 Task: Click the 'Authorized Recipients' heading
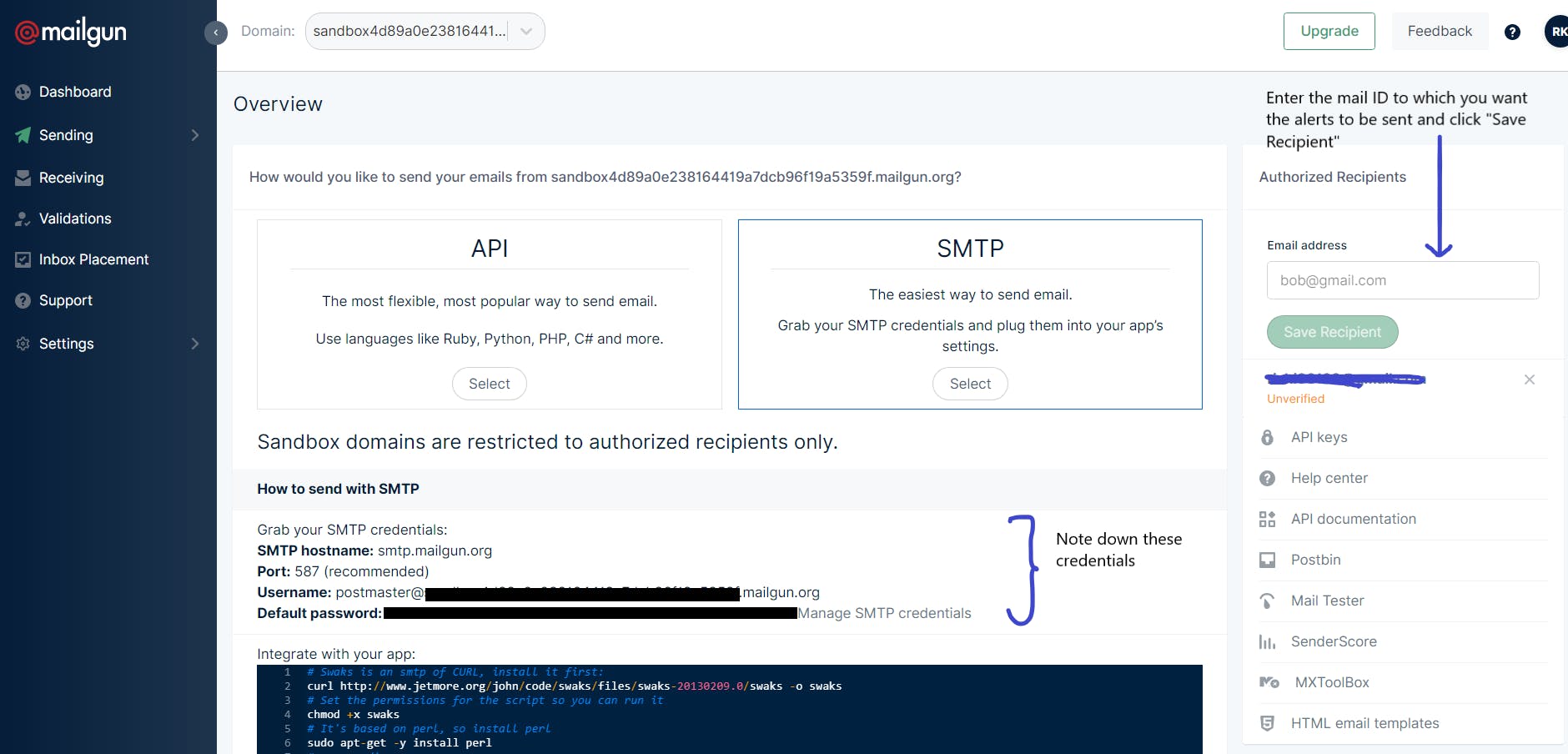click(x=1332, y=177)
